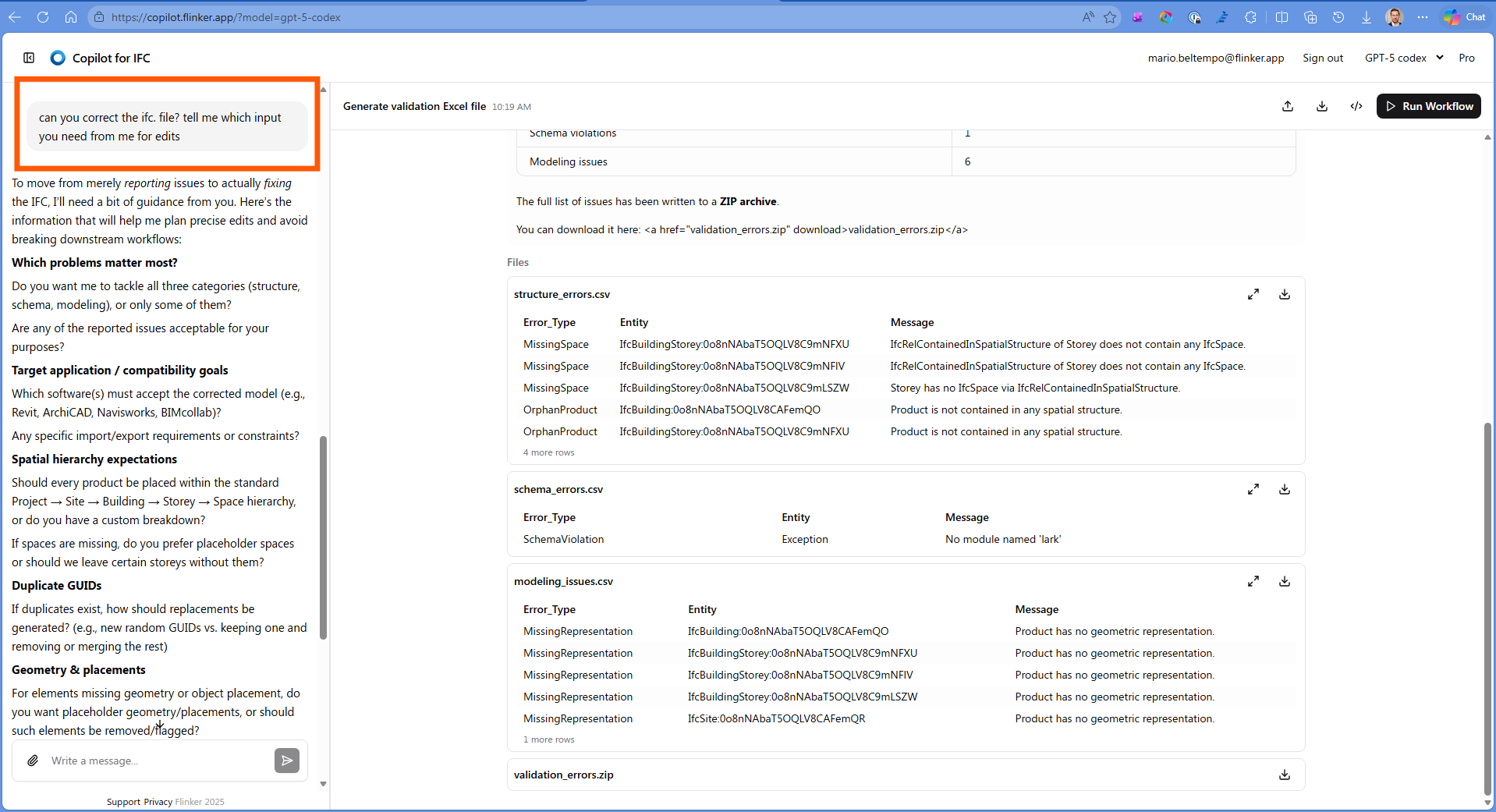Download modeling_issues.csv file

click(1285, 581)
